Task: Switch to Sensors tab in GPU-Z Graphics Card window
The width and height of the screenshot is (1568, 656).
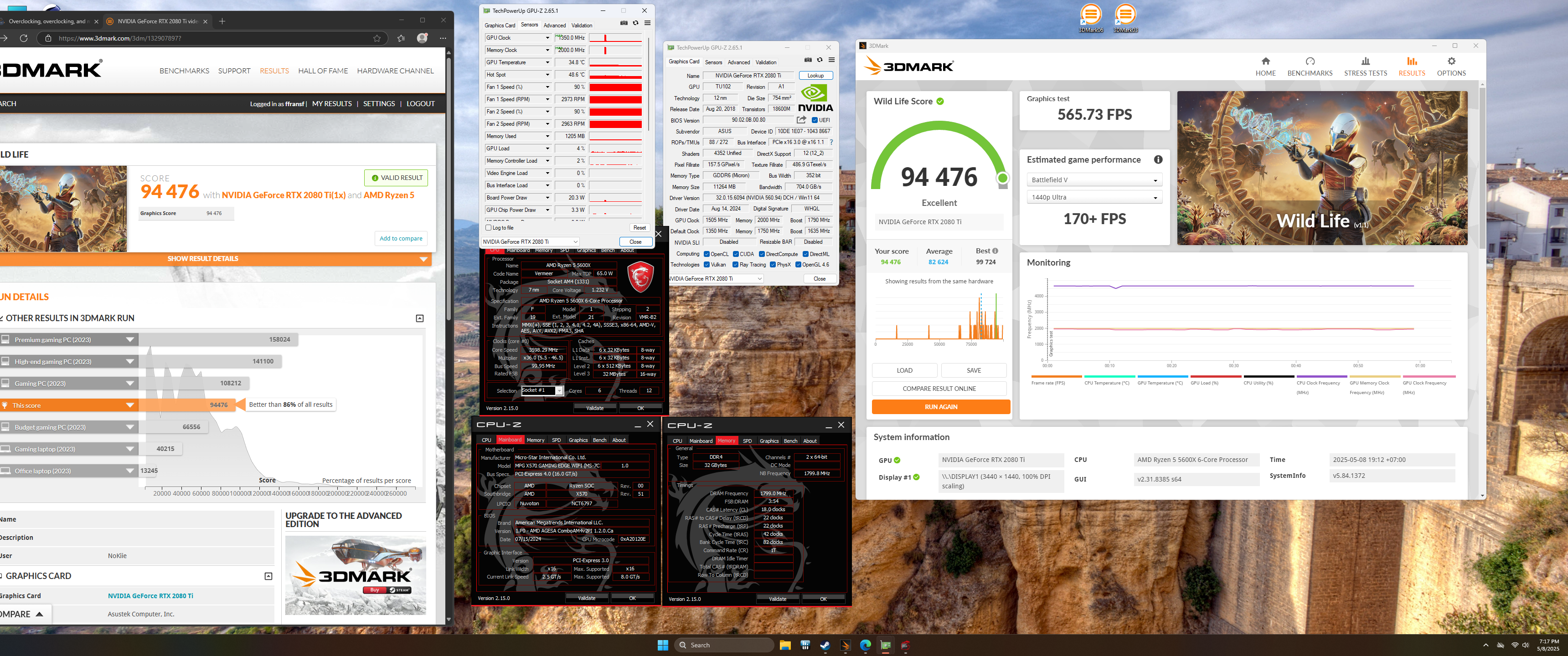Action: pos(713,62)
